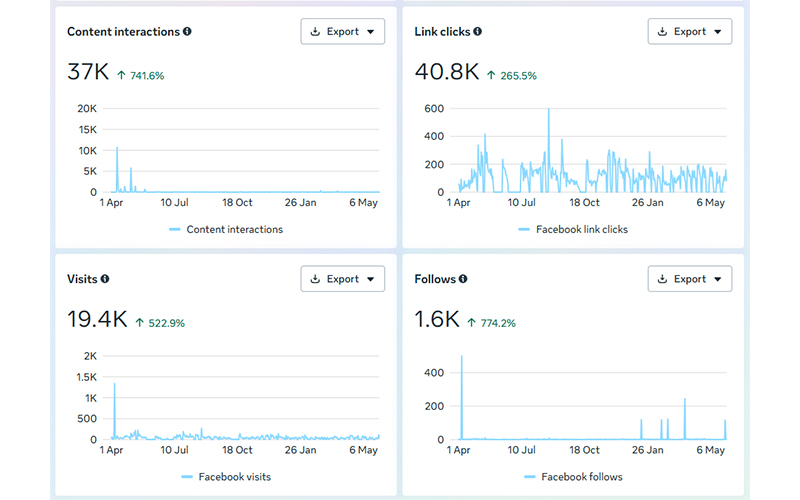Image resolution: width=800 pixels, height=500 pixels.
Task: Select the 40.8K link clicks total
Action: point(447,71)
